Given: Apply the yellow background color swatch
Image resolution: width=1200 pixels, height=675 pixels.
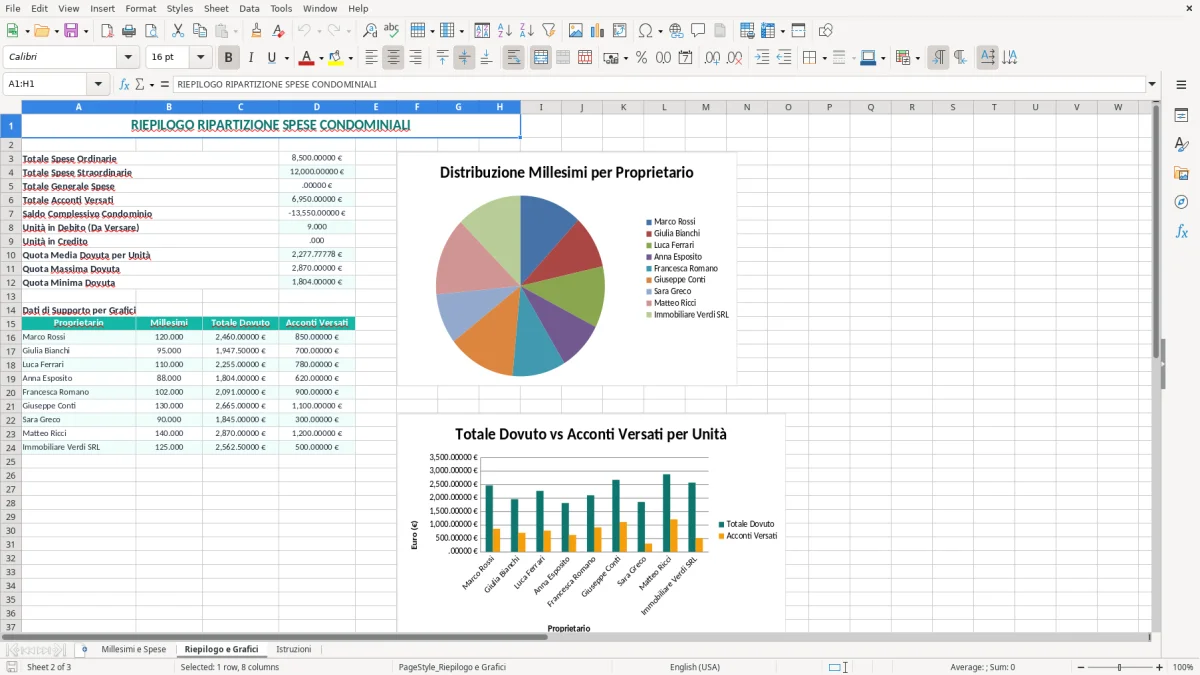Looking at the screenshot, I should pos(336,58).
